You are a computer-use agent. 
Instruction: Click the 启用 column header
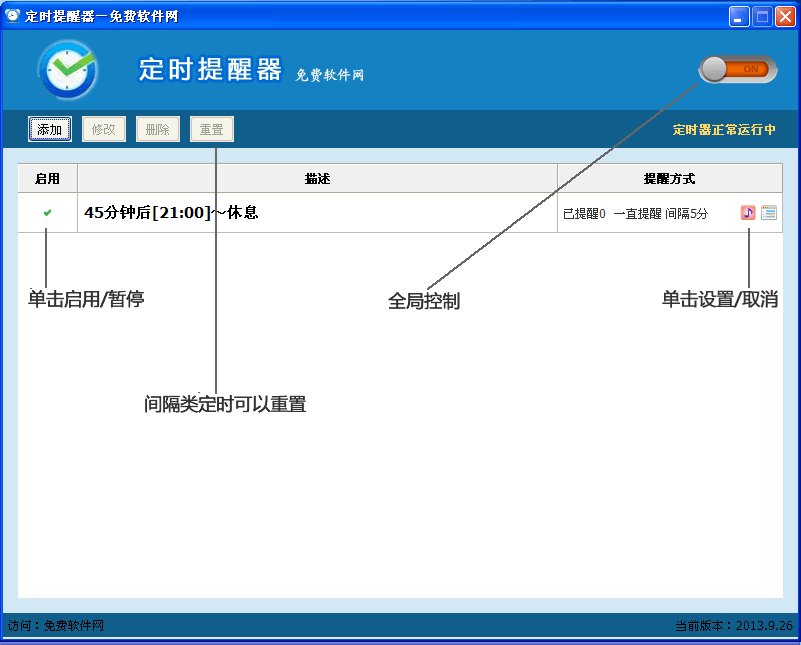pos(47,178)
